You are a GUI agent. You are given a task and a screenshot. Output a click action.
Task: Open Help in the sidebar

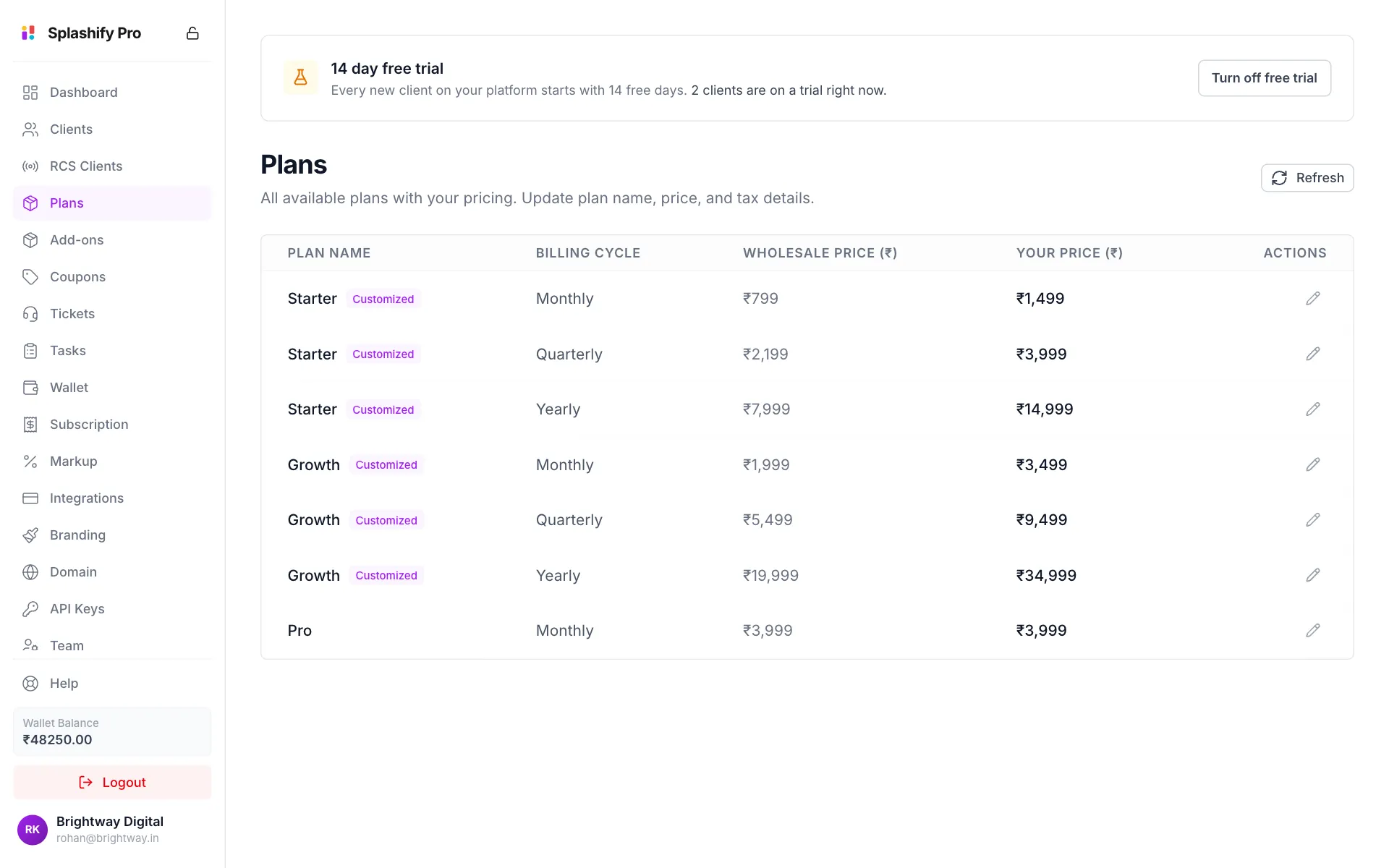point(112,684)
